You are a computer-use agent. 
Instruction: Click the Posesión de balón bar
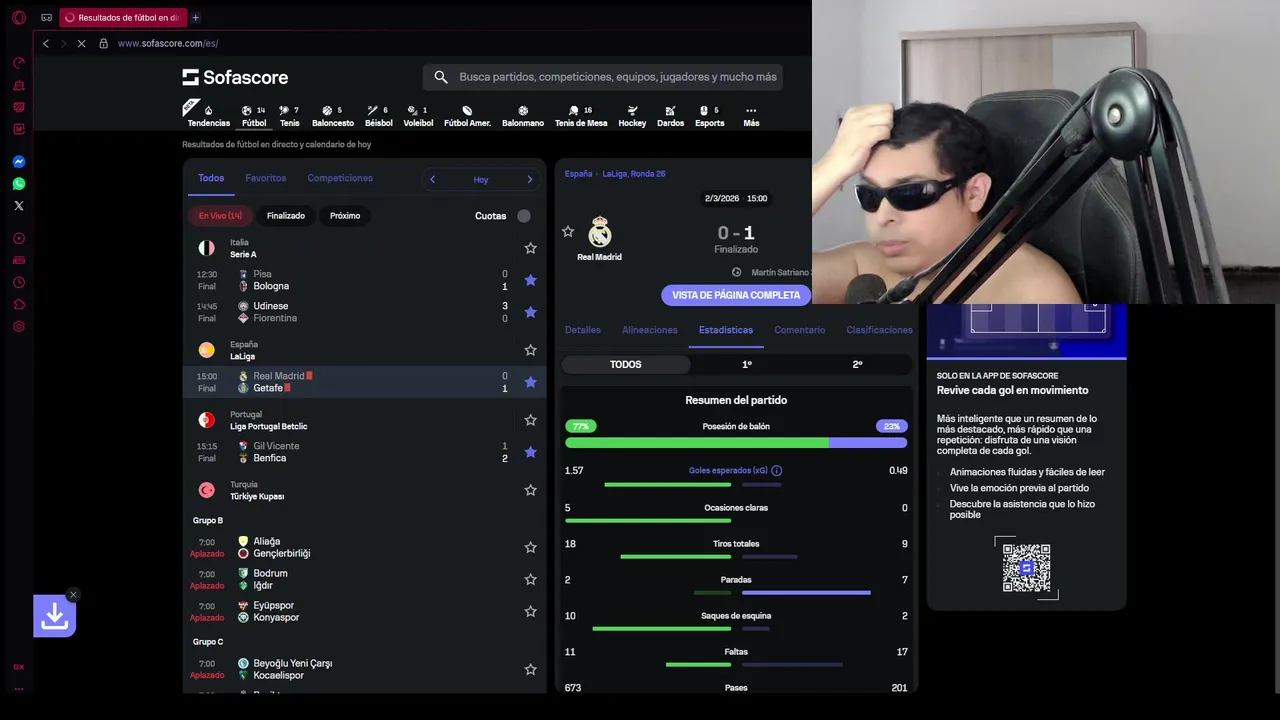tap(736, 442)
